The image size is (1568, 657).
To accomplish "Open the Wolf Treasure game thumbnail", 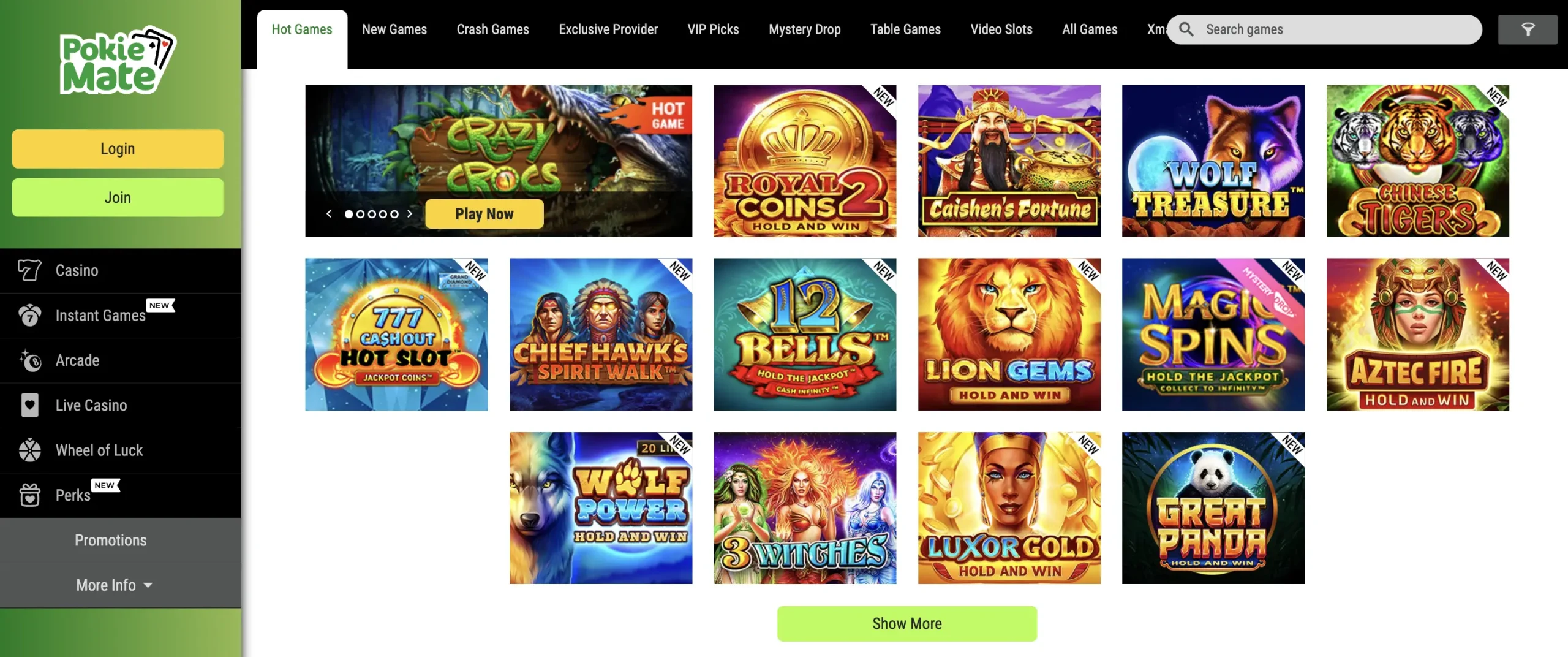I will [x=1213, y=161].
